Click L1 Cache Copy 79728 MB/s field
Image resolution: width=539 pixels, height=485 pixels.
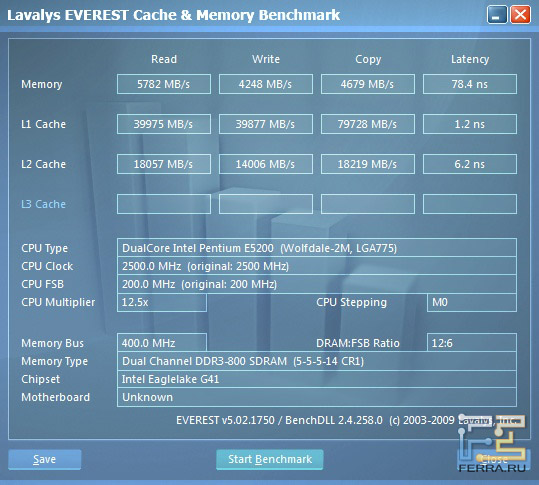click(368, 124)
